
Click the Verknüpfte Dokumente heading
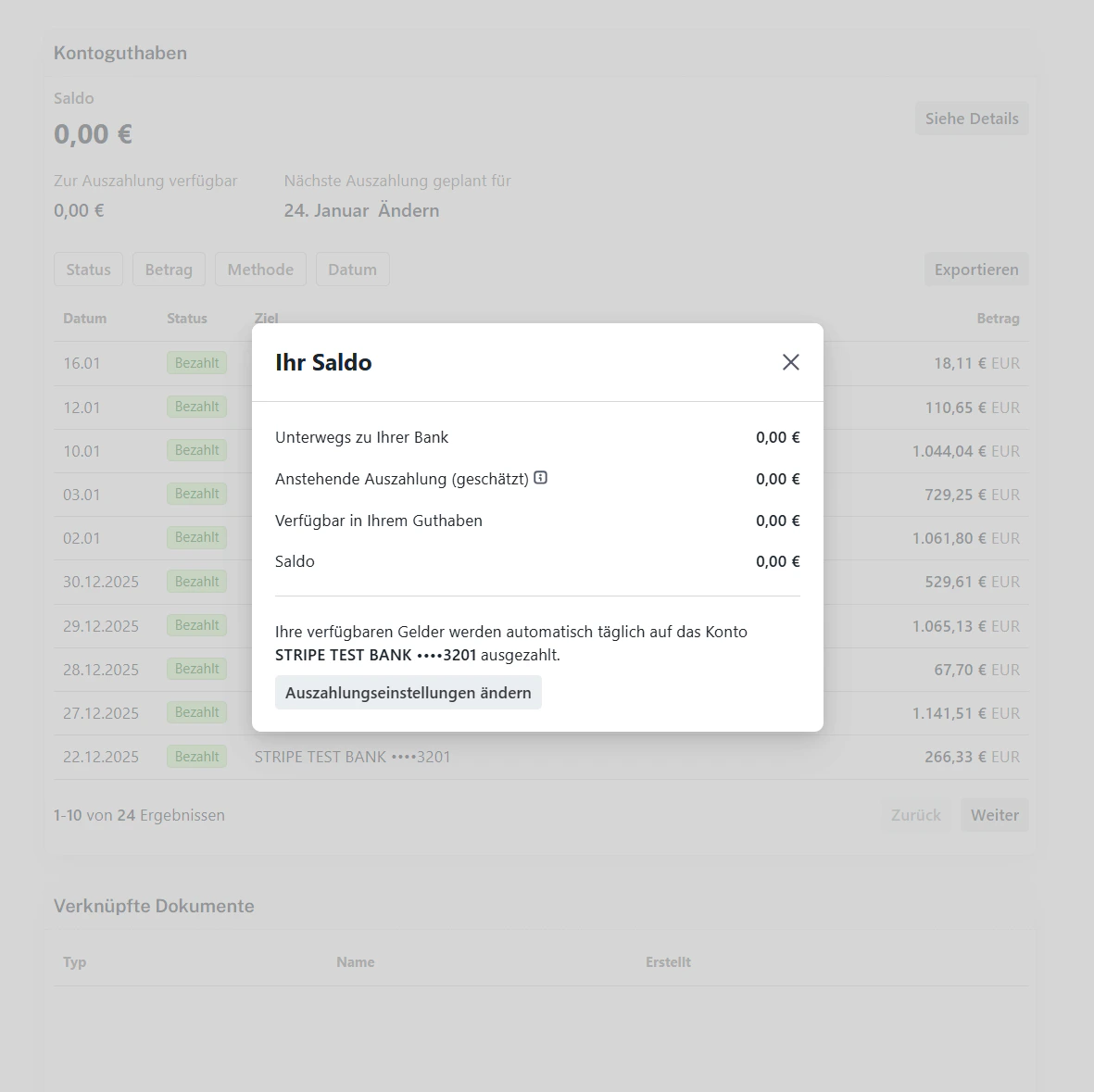point(154,906)
